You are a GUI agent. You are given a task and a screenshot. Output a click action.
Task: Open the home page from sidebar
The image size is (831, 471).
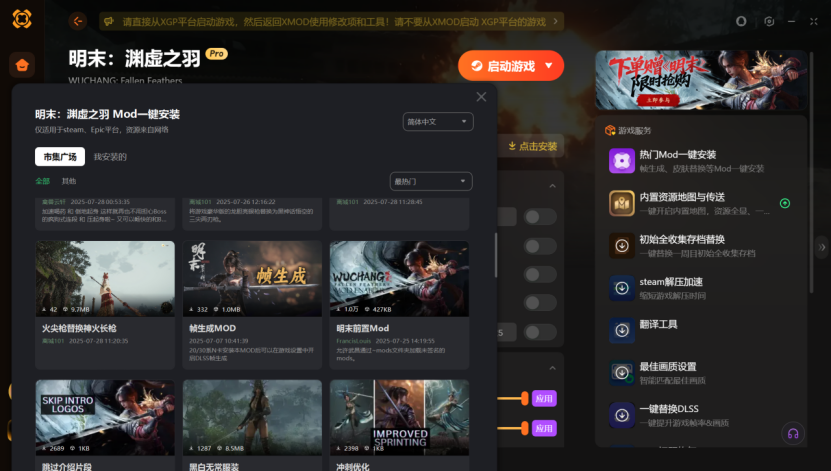[x=22, y=65]
